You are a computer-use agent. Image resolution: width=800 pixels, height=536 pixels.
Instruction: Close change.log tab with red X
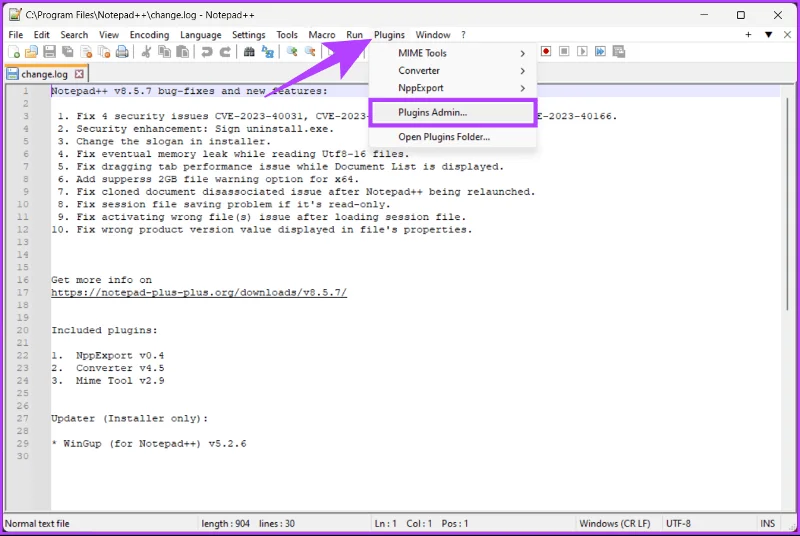pos(79,74)
